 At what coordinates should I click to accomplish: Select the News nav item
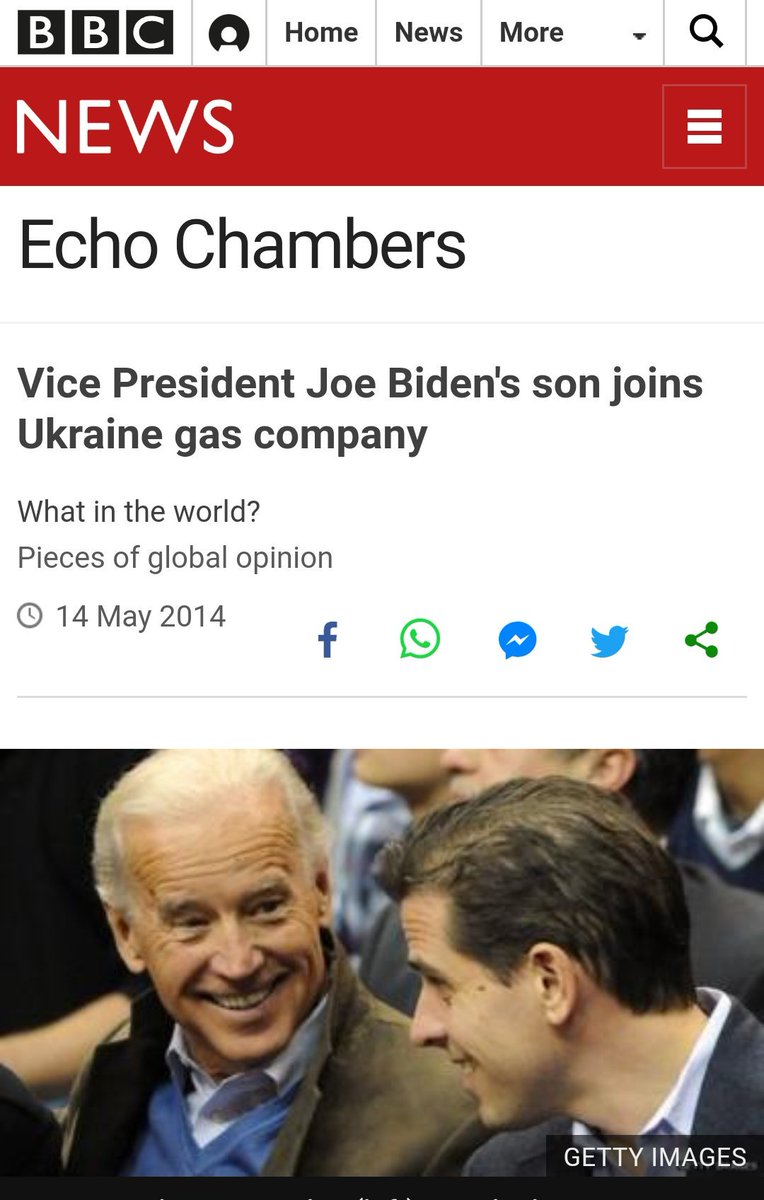(x=428, y=33)
